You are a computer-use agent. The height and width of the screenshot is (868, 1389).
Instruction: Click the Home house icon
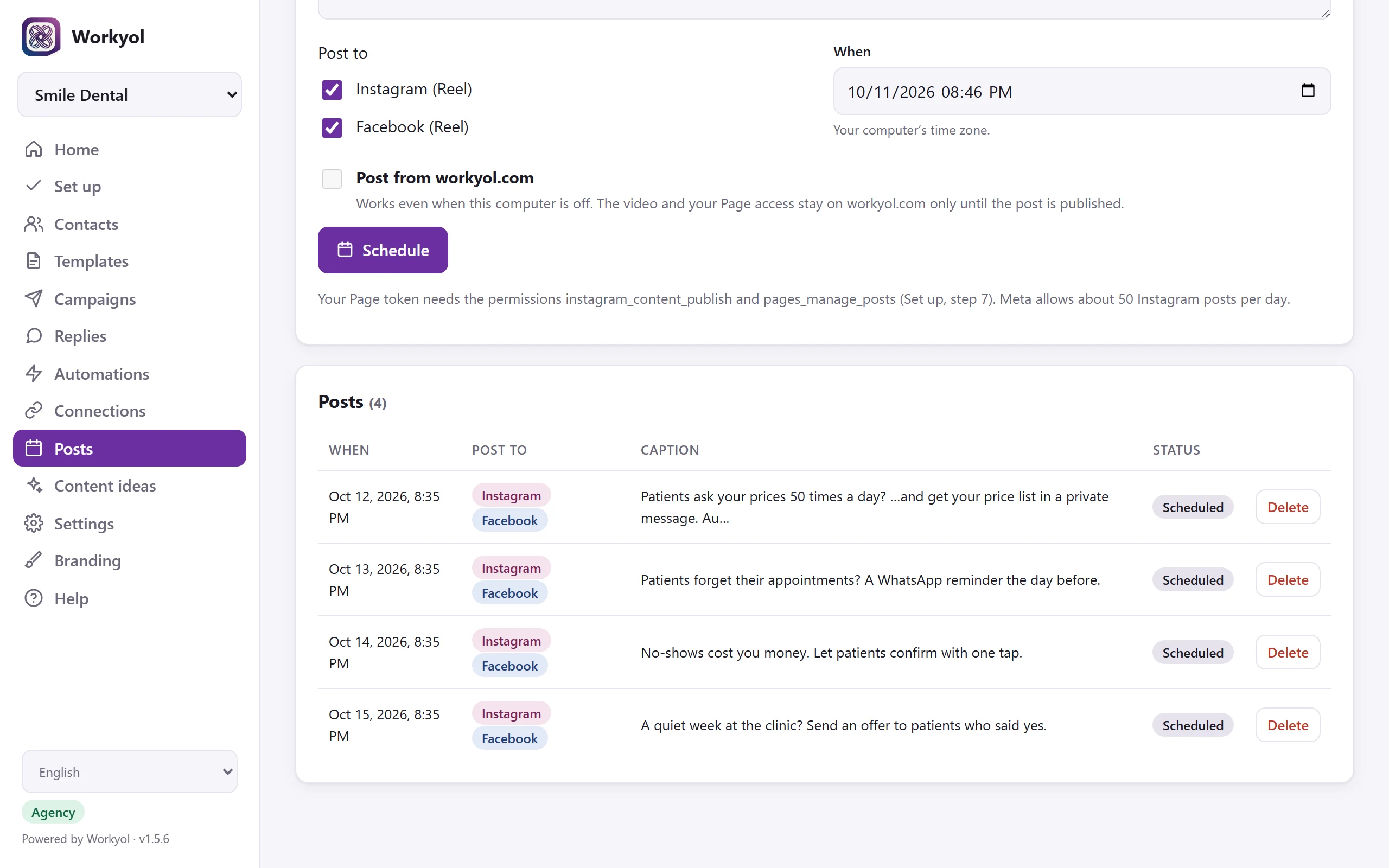[34, 149]
